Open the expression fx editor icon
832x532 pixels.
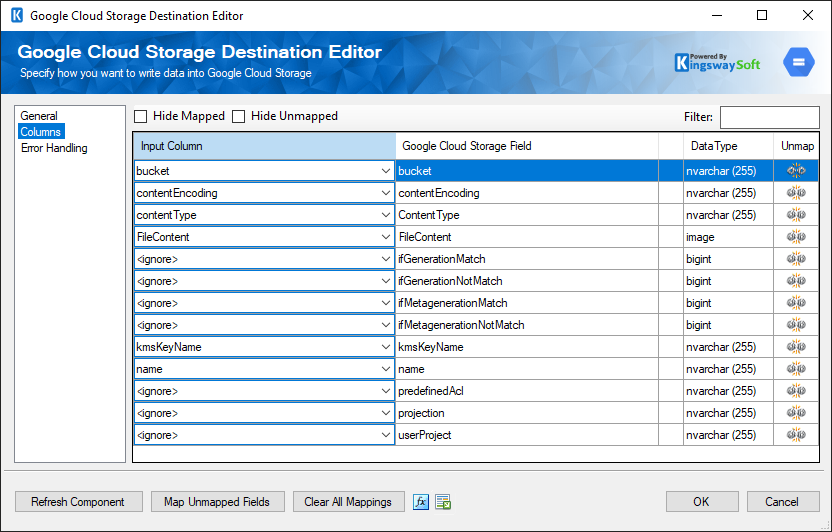click(x=421, y=502)
